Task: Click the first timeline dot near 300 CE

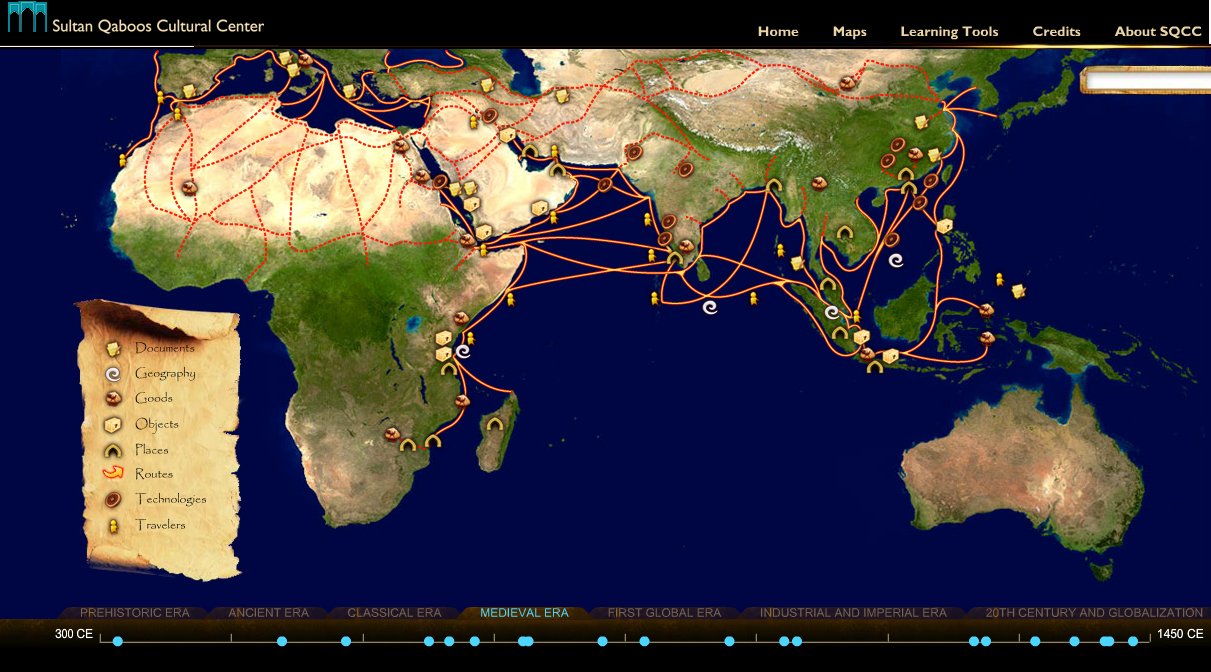Action: coord(118,641)
